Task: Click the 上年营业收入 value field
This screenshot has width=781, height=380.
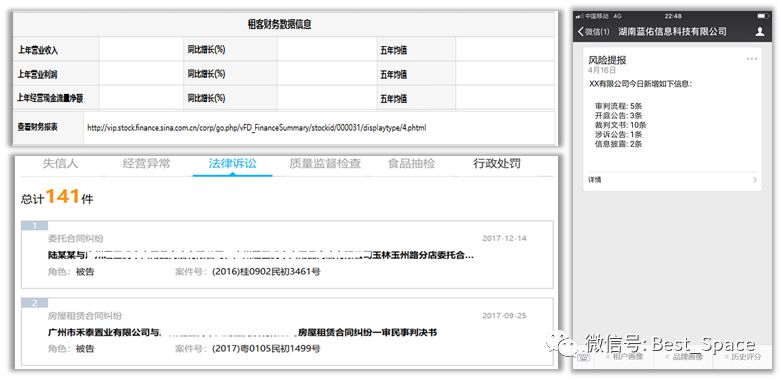Action: 141,49
